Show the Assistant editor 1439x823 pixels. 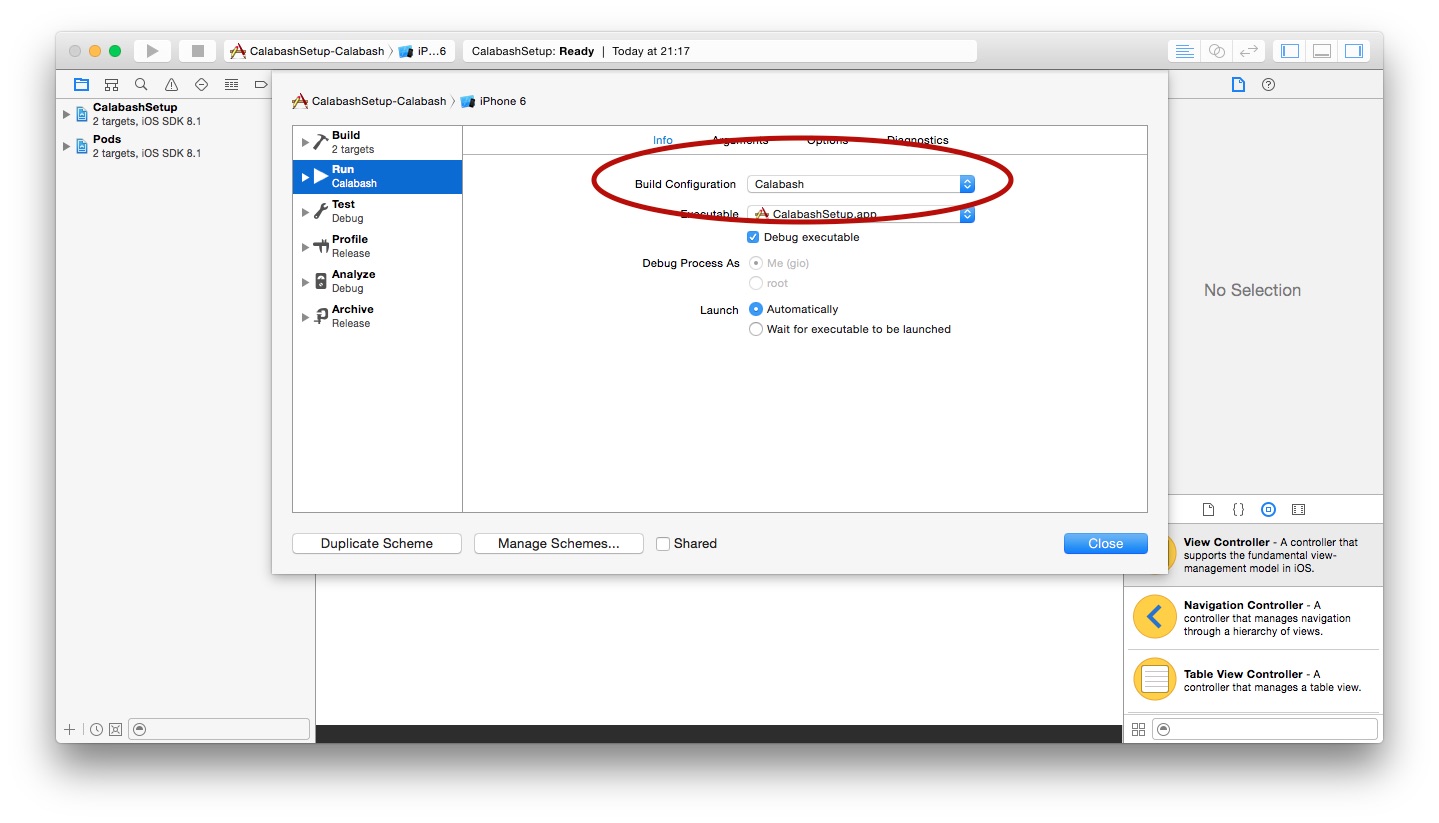click(x=1216, y=51)
